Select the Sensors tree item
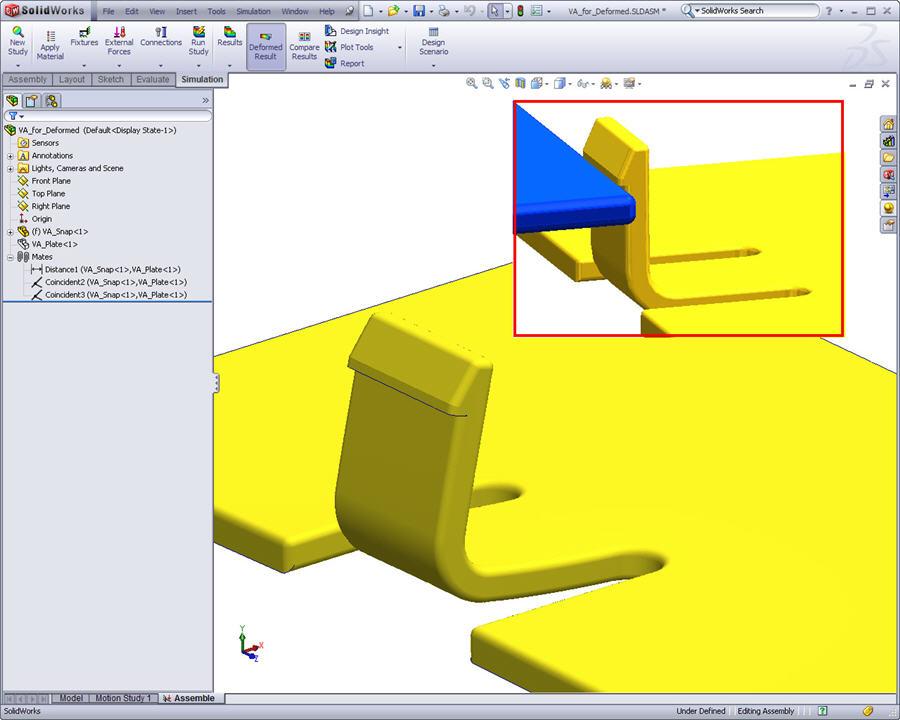 38,143
